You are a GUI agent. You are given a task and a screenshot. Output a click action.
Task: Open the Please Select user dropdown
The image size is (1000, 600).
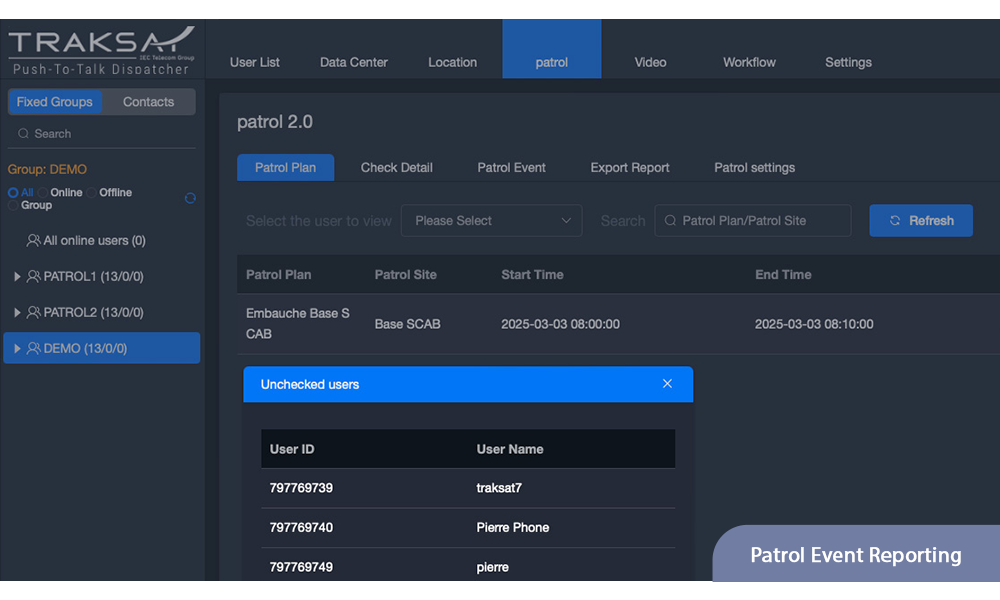491,221
